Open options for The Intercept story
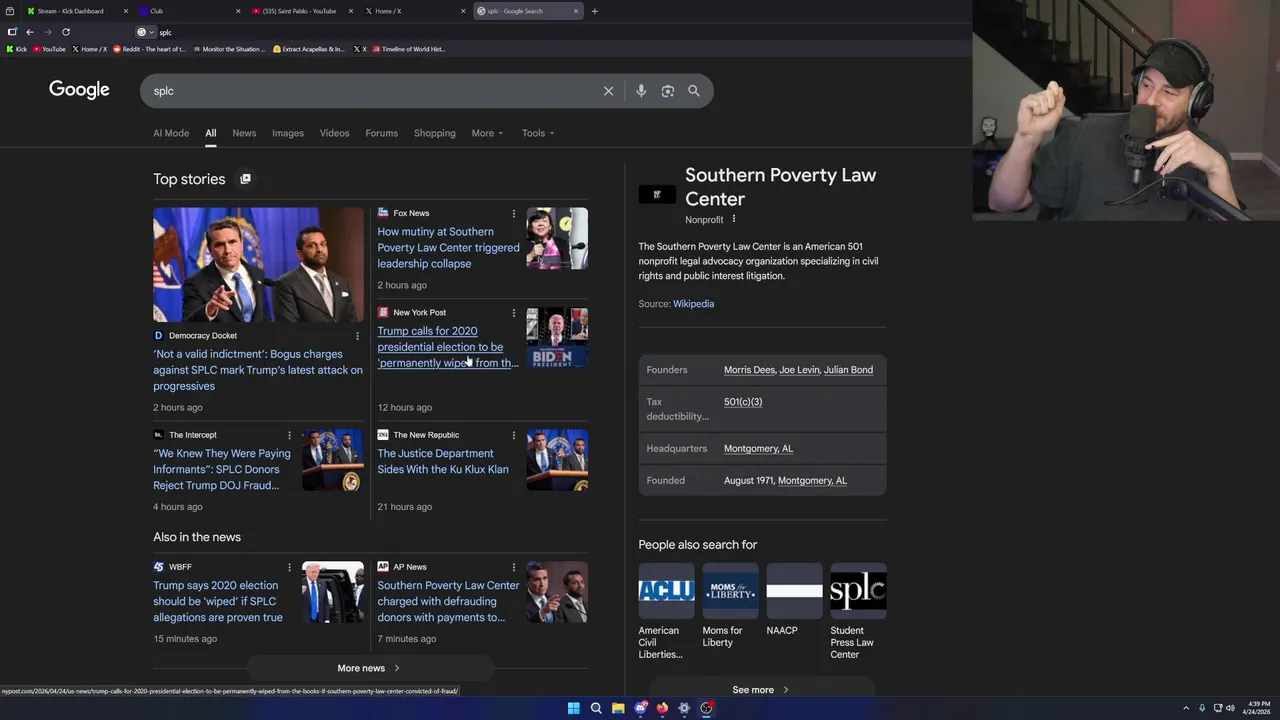 [290, 435]
